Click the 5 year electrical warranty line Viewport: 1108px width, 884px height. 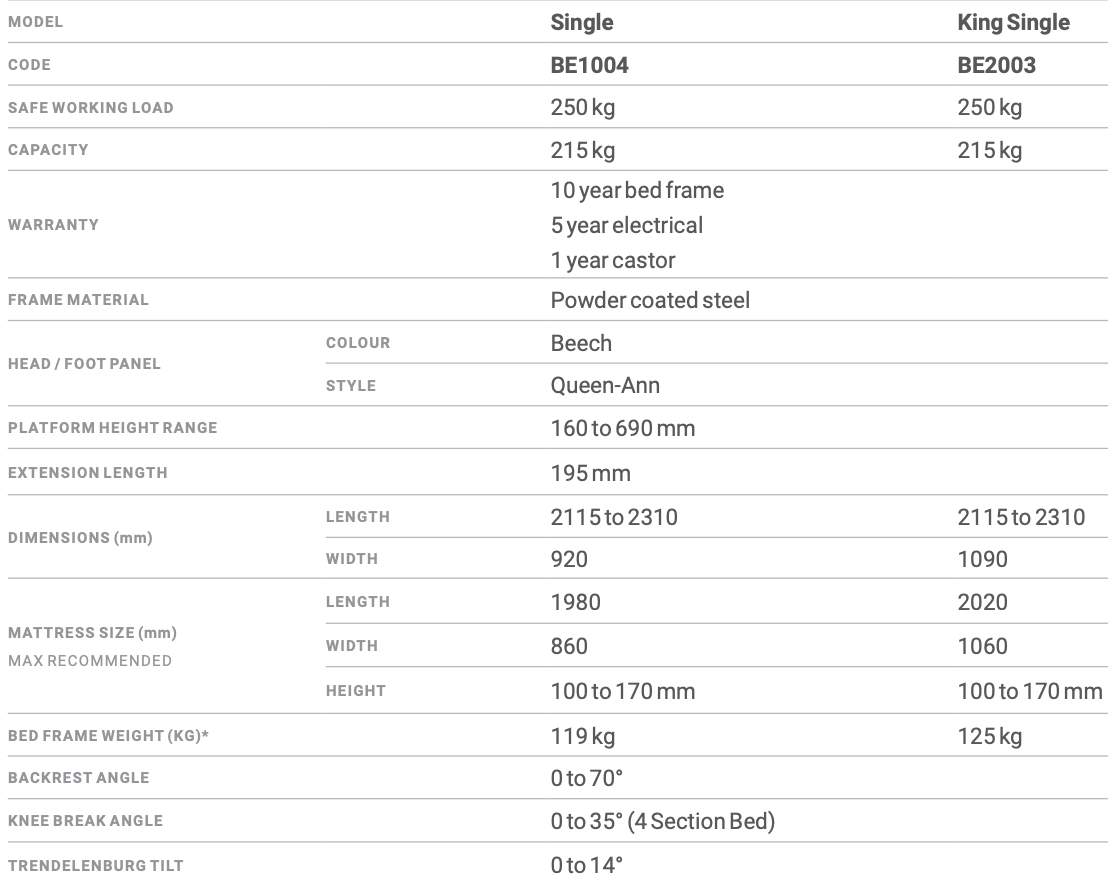tap(626, 225)
